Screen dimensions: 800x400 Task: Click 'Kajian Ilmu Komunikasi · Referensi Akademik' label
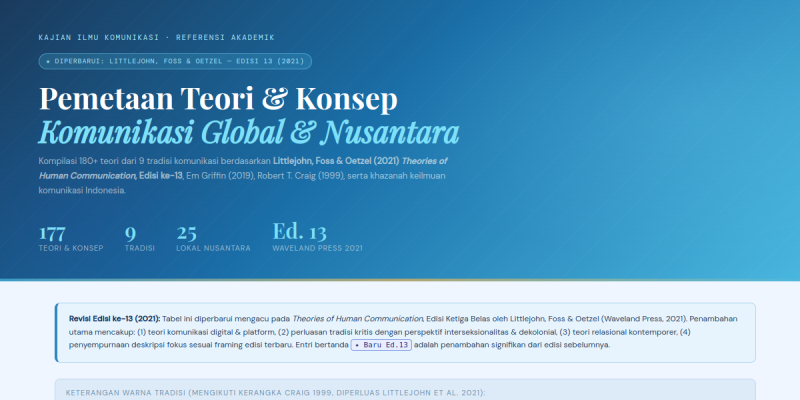157,37
